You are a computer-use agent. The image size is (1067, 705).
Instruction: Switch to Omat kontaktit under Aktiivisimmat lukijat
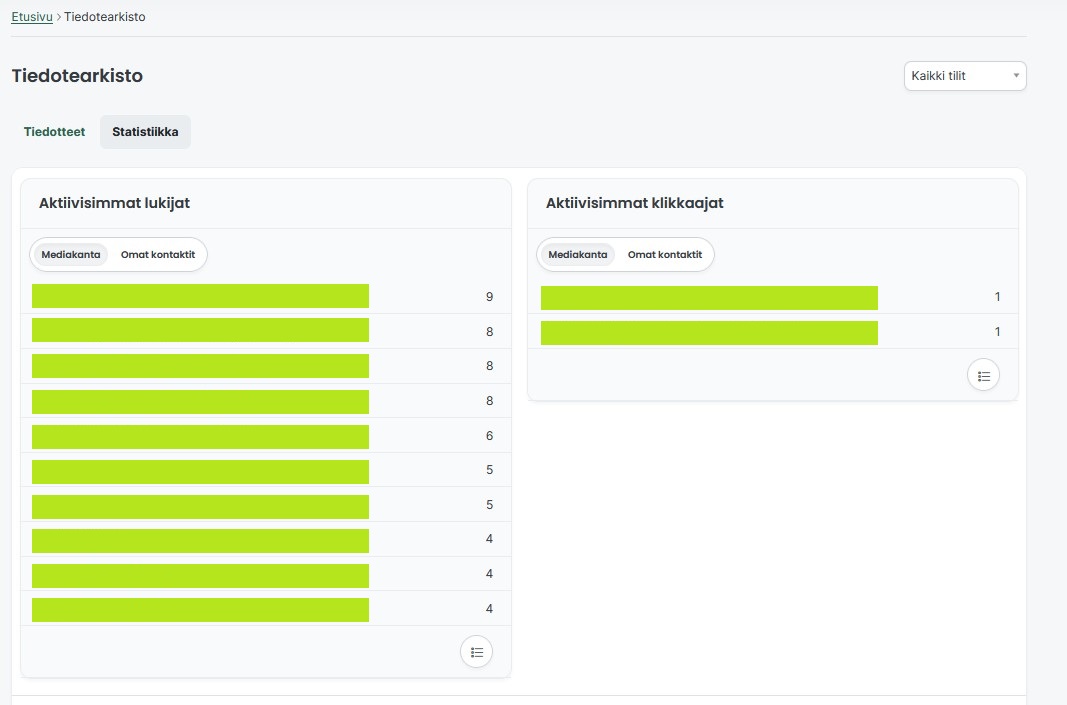(158, 255)
